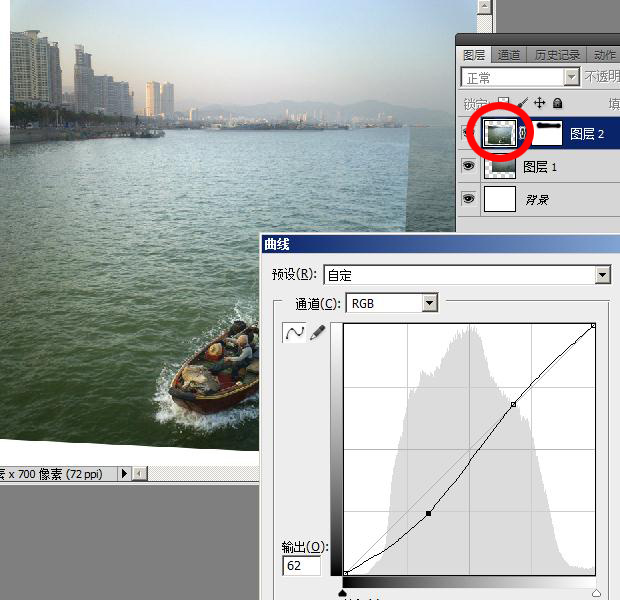Click the 输出 output value field
The height and width of the screenshot is (600, 620).
coord(301,566)
